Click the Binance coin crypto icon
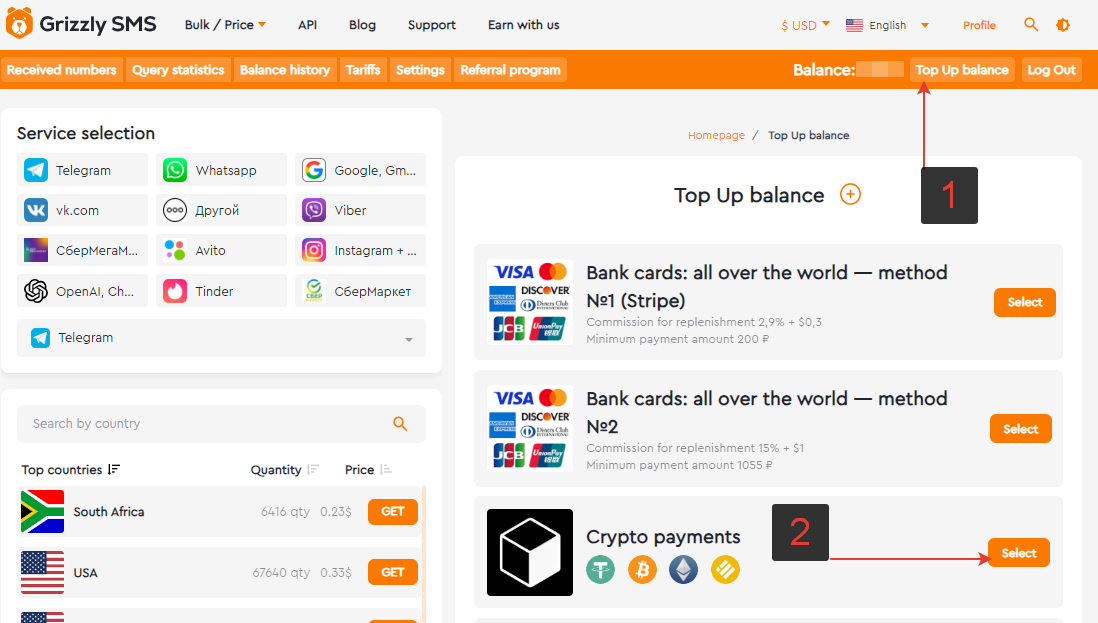The width and height of the screenshot is (1098, 623). tap(725, 570)
